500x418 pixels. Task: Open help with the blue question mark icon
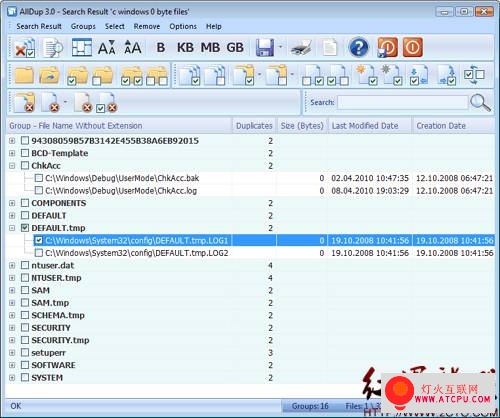tap(359, 47)
